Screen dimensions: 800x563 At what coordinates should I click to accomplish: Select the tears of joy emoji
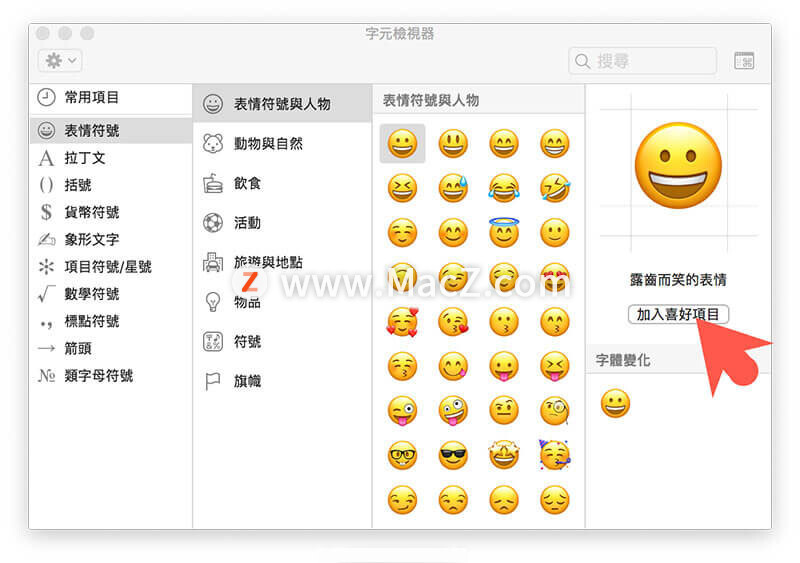[x=504, y=188]
